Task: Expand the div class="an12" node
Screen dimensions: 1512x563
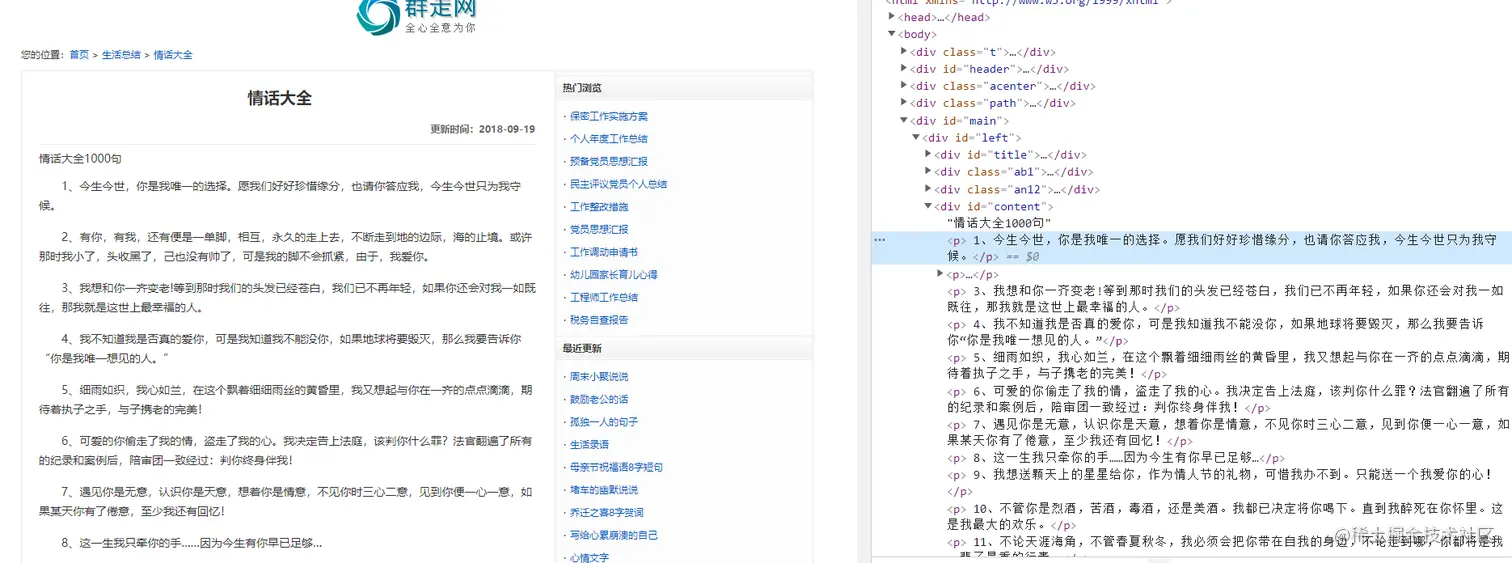Action: coord(928,189)
